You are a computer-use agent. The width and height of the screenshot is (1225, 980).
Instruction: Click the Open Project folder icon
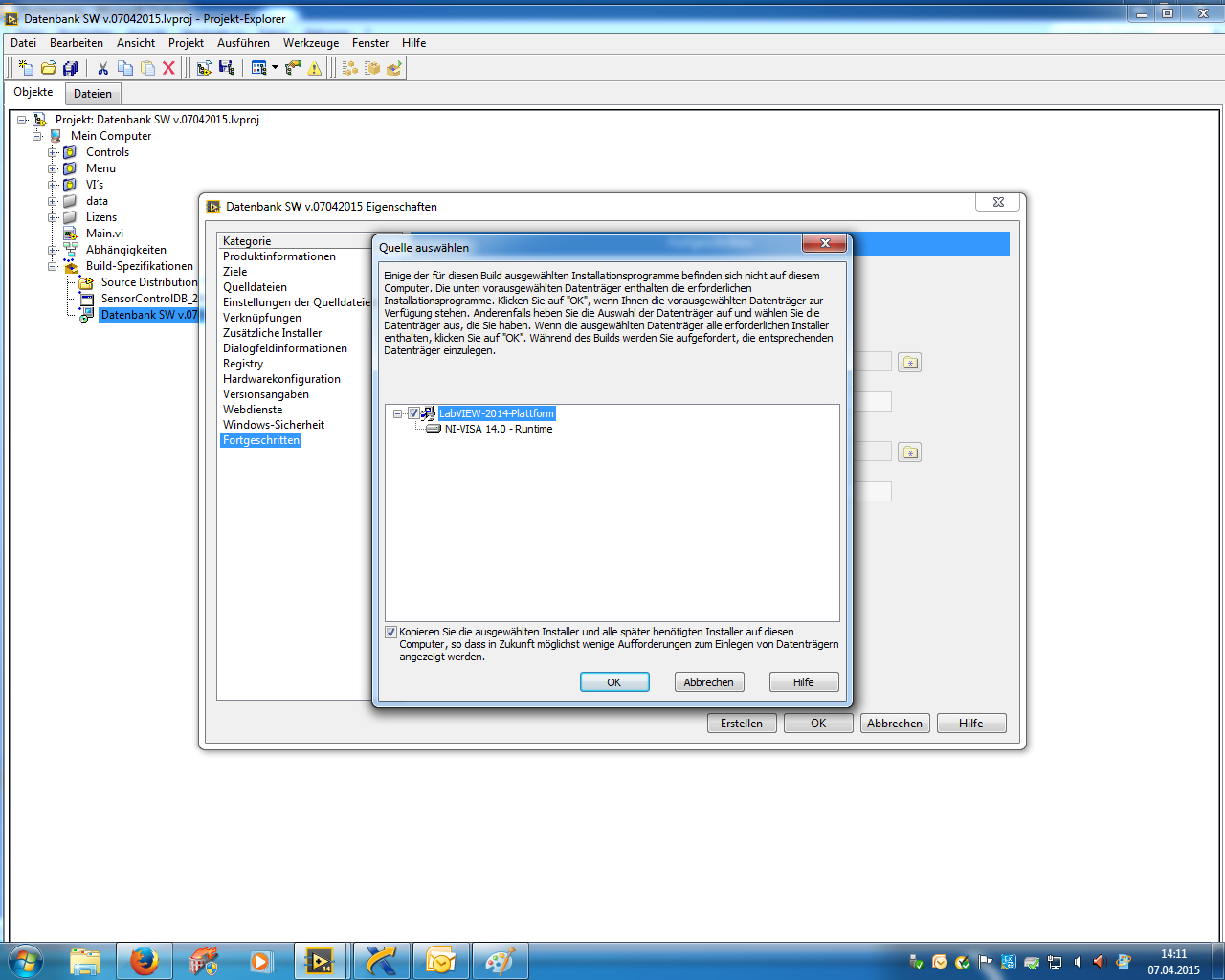[48, 68]
